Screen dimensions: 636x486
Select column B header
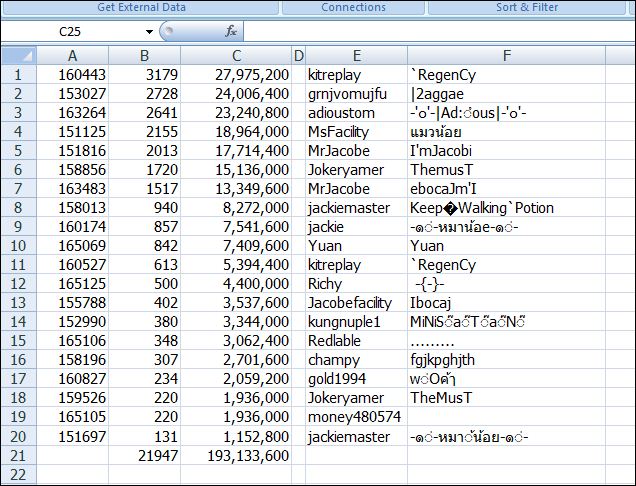click(x=144, y=56)
